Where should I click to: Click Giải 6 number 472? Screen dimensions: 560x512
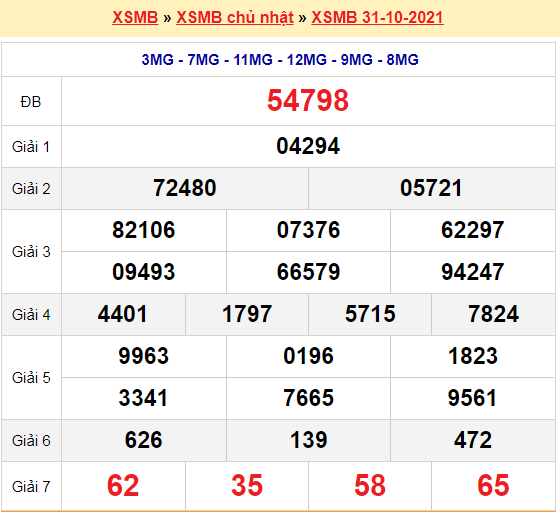pos(473,440)
